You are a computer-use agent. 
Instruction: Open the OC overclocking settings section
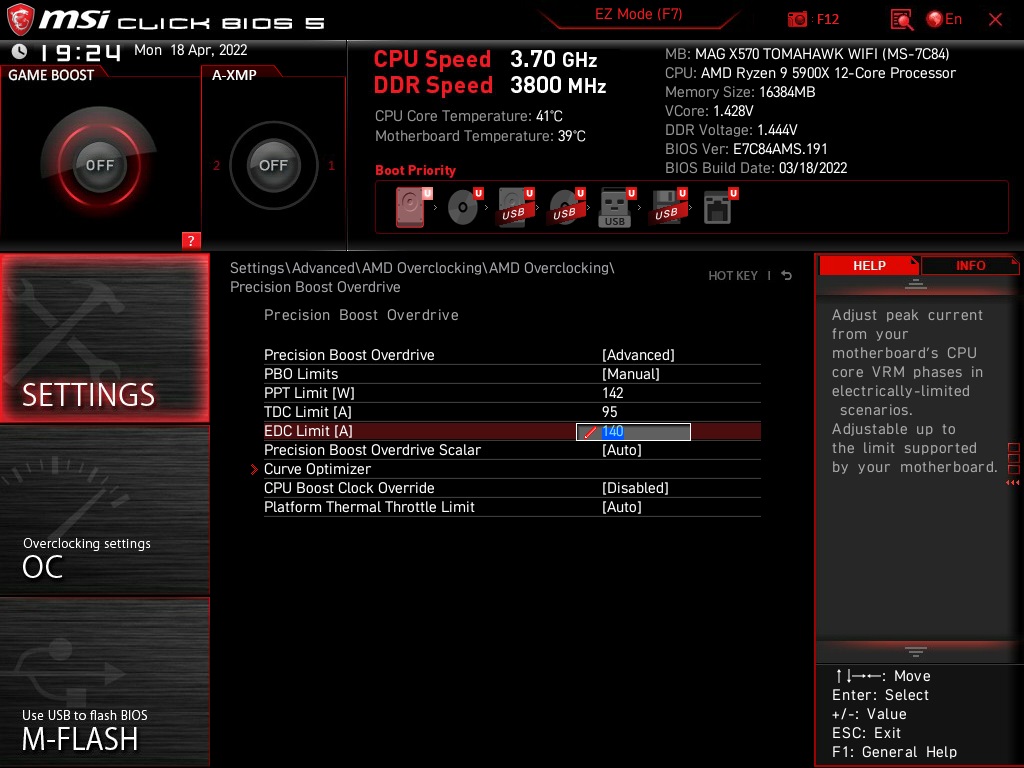point(104,510)
